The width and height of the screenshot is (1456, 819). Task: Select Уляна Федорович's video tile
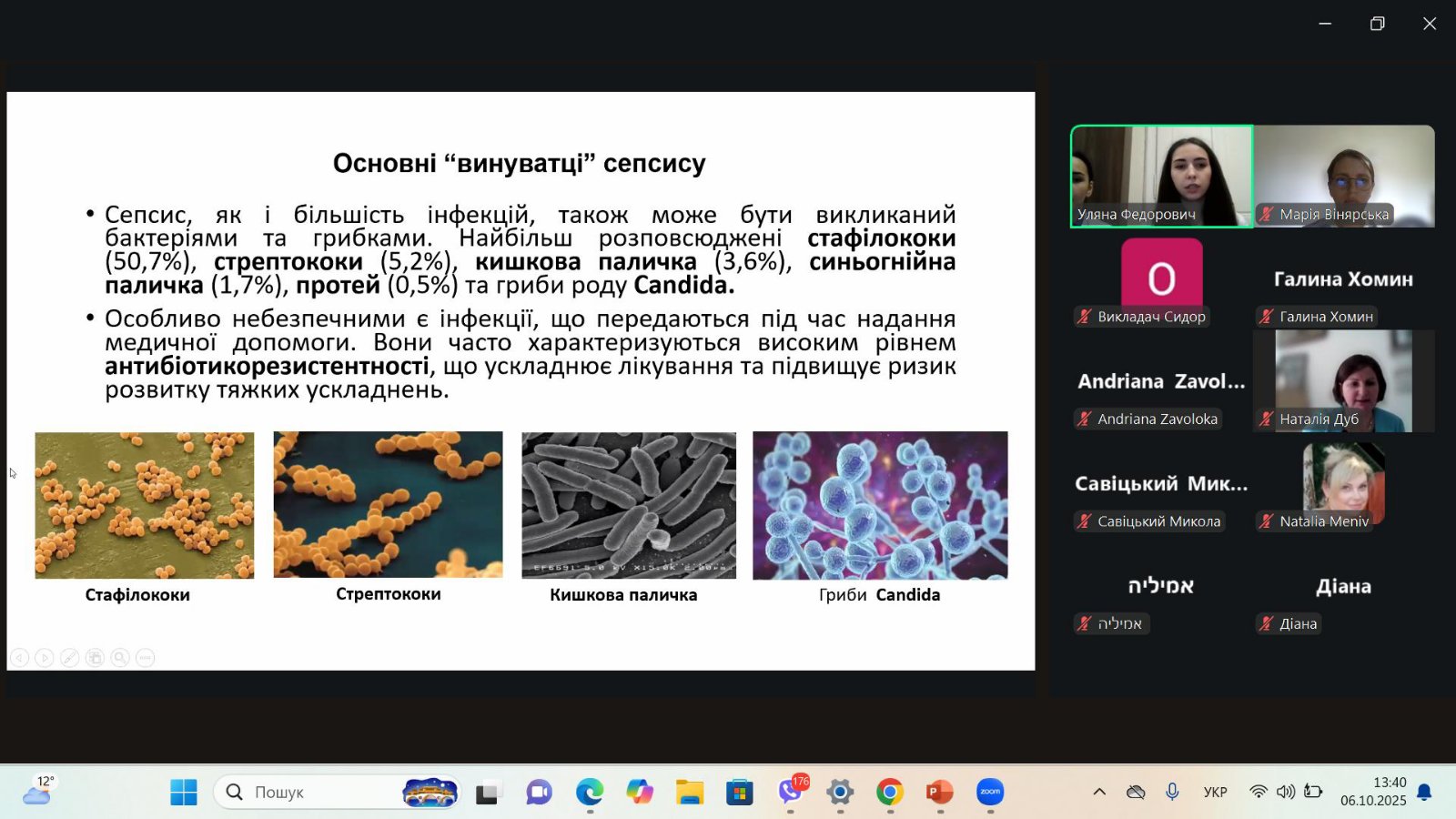(x=1161, y=176)
